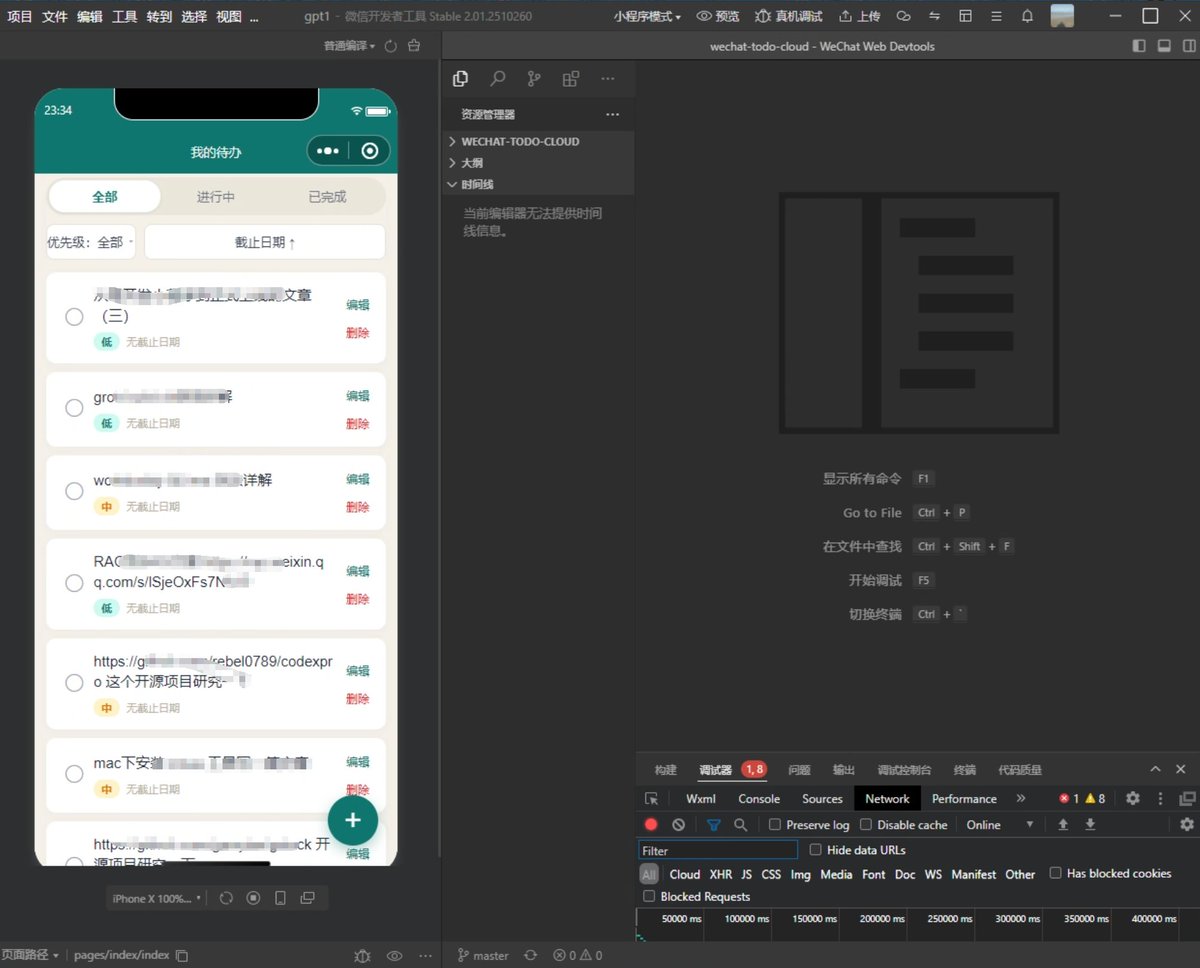The width and height of the screenshot is (1200, 968).
Task: Click the 截止日期 sort button
Action: click(265, 242)
